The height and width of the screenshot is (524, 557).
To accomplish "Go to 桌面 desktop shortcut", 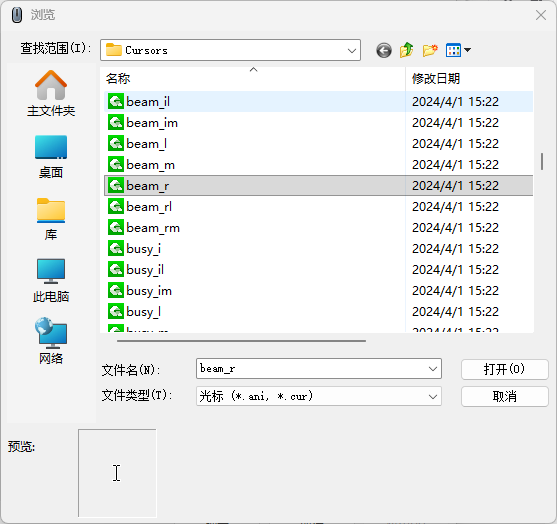I will coord(51,157).
